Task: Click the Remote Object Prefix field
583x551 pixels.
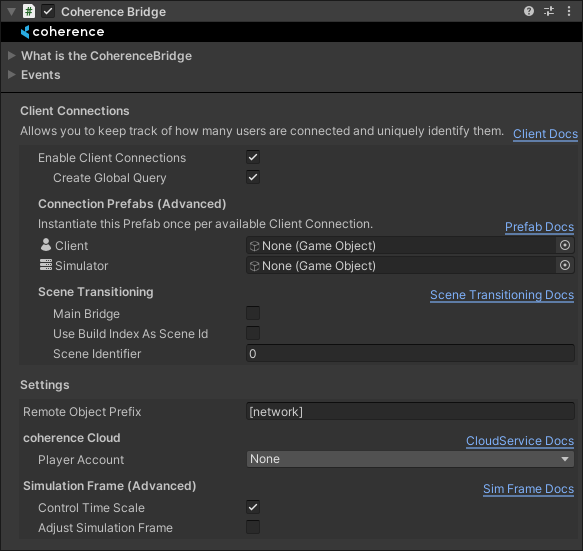Action: pyautogui.click(x=410, y=412)
